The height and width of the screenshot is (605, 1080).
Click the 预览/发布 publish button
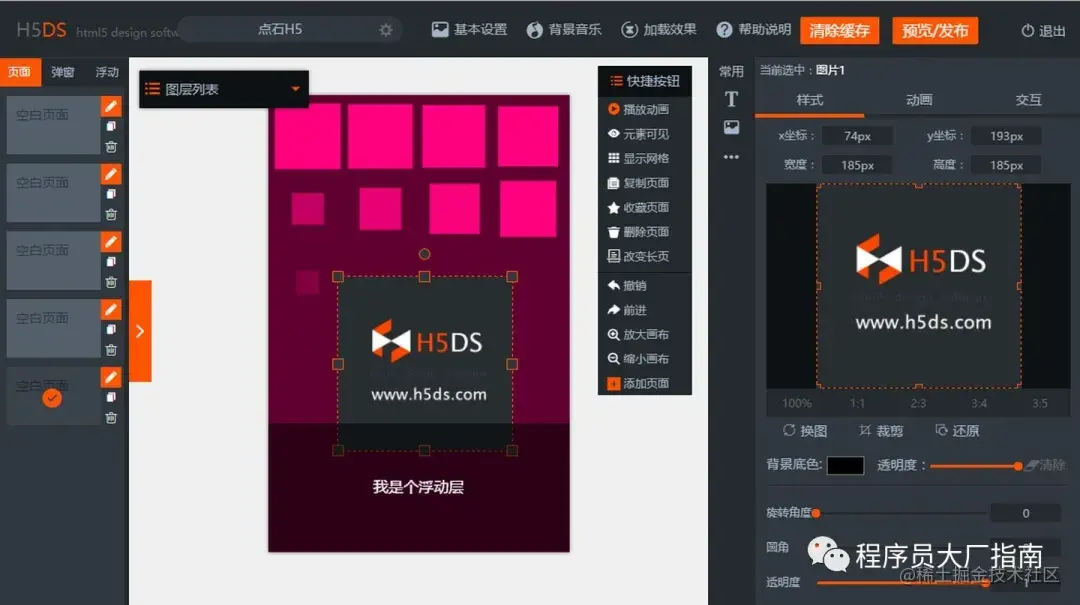[x=934, y=30]
